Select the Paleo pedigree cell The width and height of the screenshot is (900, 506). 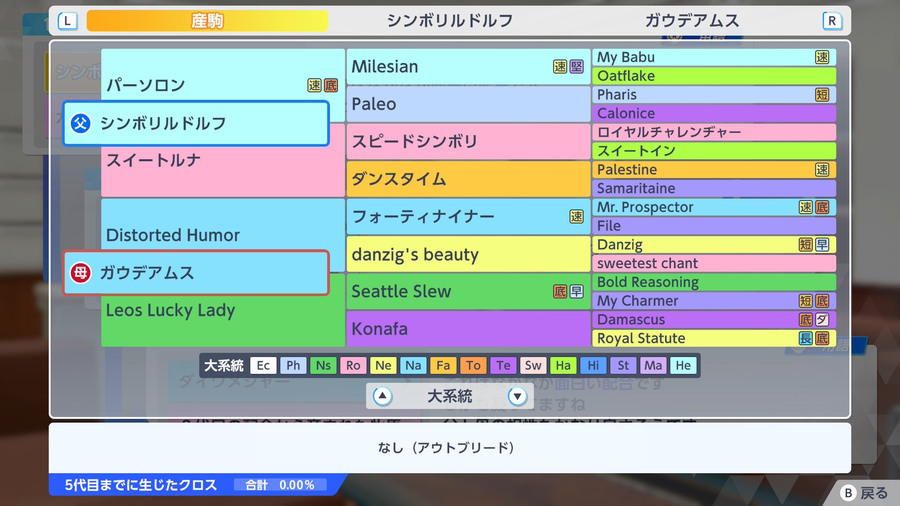[468, 104]
